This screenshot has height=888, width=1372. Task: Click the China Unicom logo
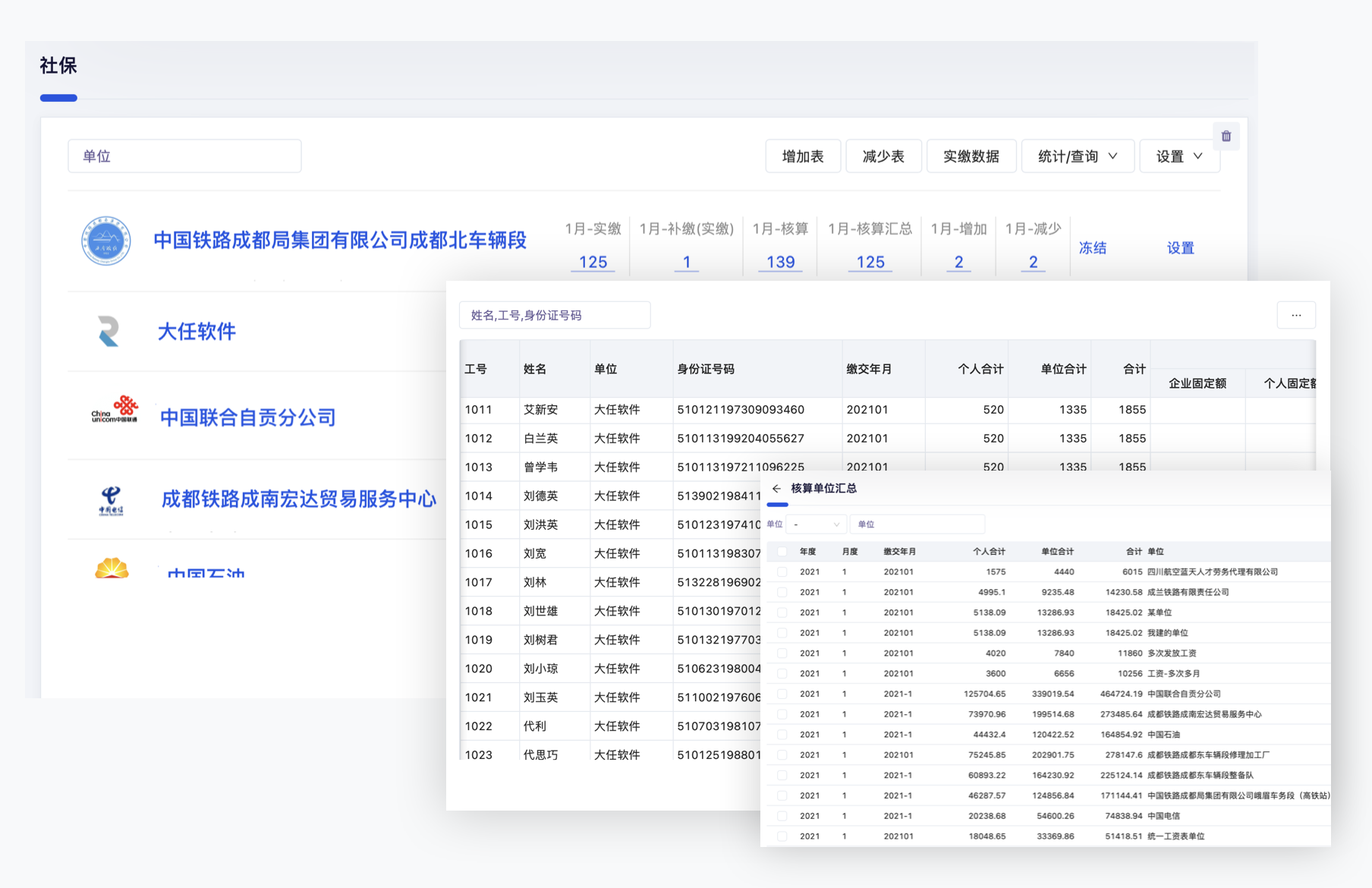coord(115,409)
